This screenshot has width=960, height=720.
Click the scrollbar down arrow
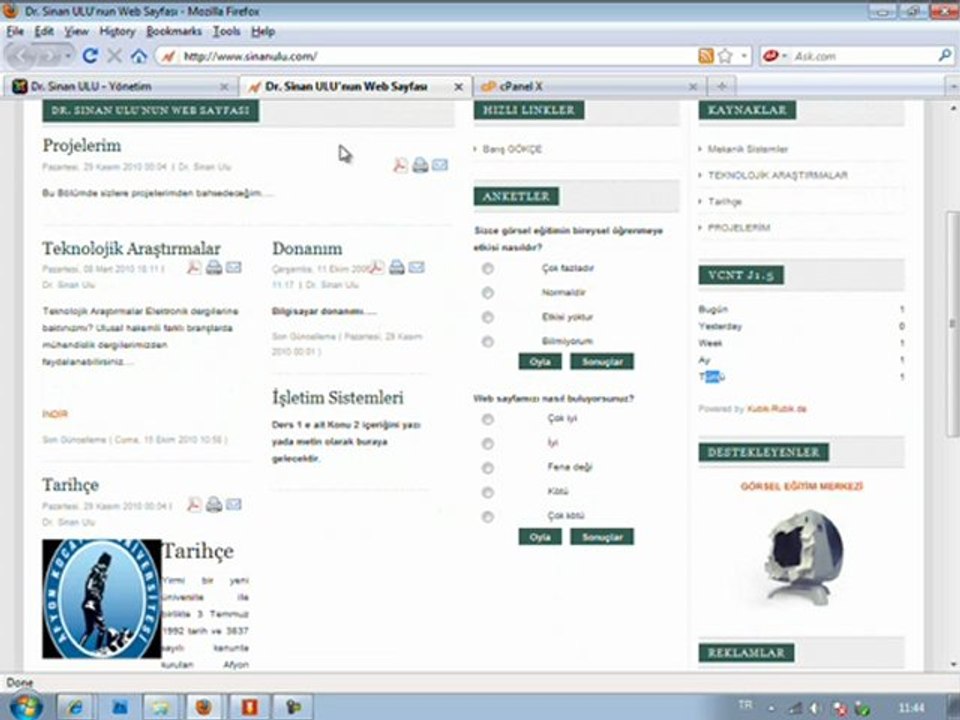point(953,664)
